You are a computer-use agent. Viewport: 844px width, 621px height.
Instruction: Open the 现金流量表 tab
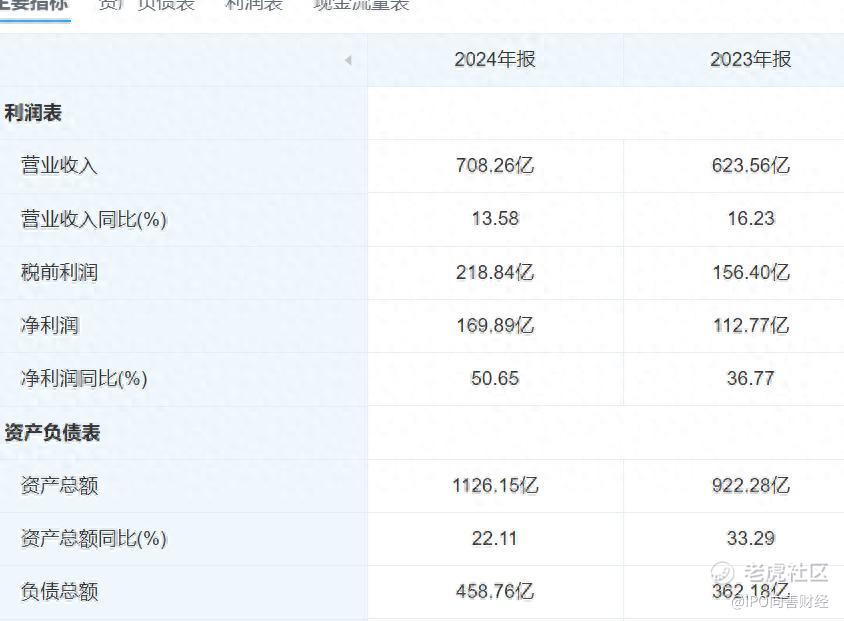click(x=362, y=5)
